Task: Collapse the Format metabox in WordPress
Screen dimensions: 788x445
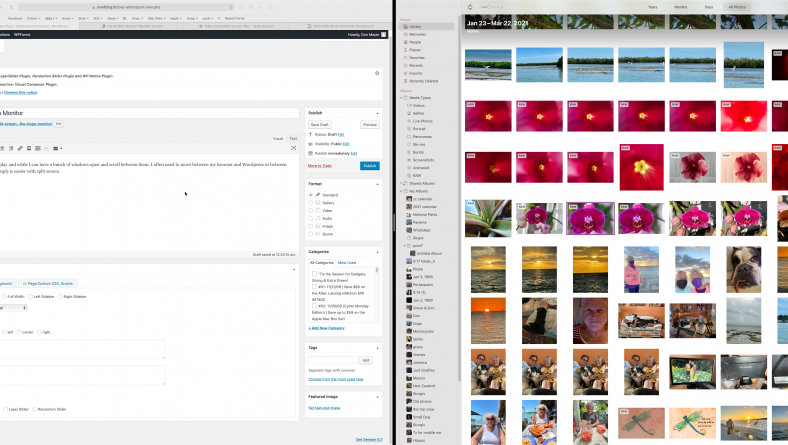Action: [x=377, y=184]
